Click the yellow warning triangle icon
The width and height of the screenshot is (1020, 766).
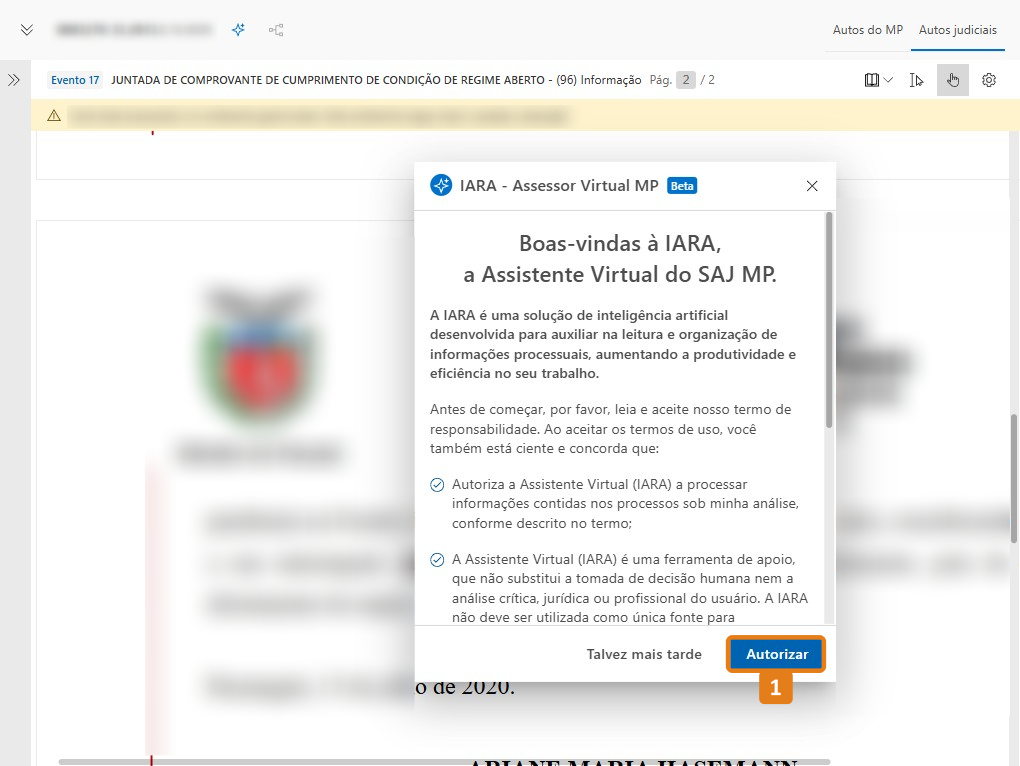[x=54, y=116]
